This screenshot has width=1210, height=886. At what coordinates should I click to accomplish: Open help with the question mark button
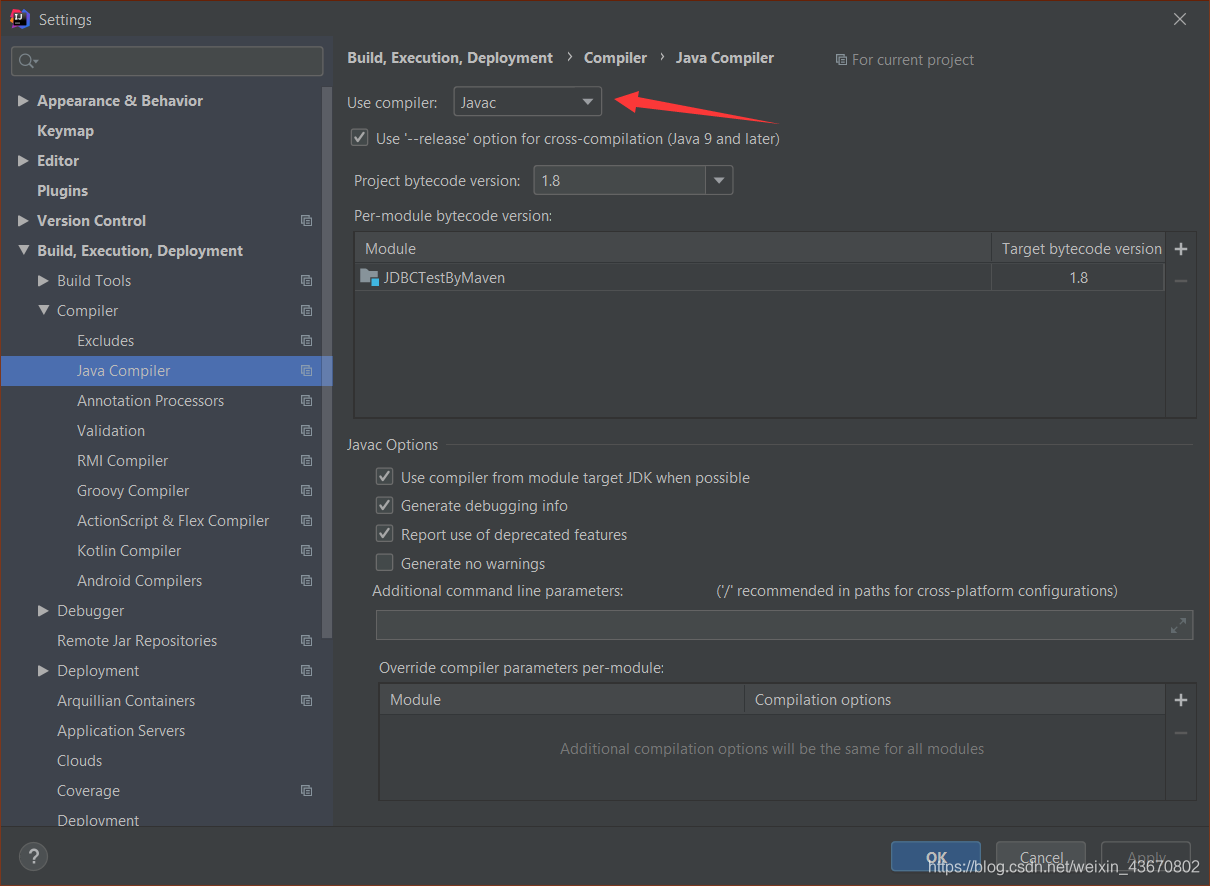pos(33,856)
